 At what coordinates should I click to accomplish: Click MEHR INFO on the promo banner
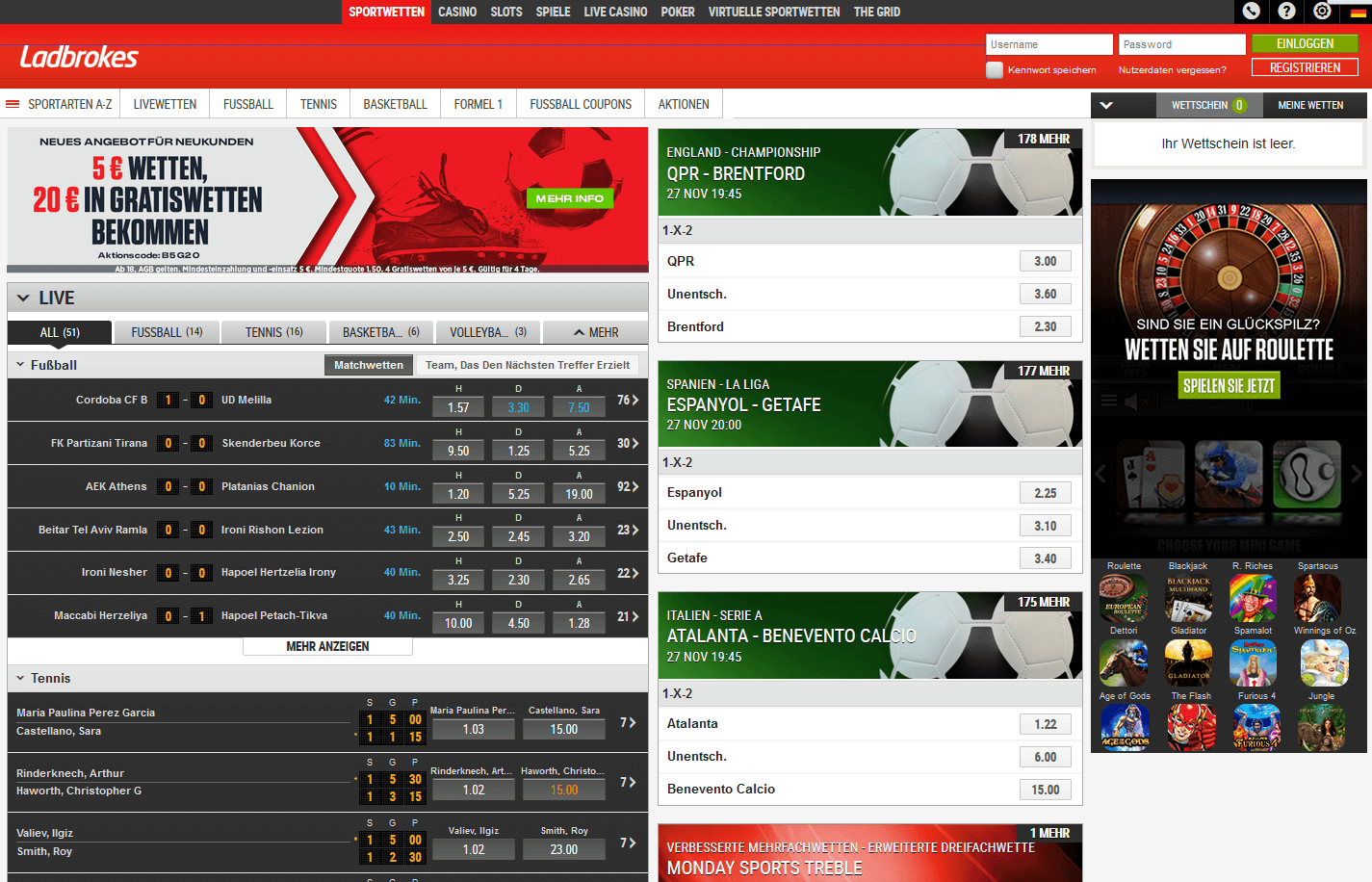pyautogui.click(x=570, y=198)
